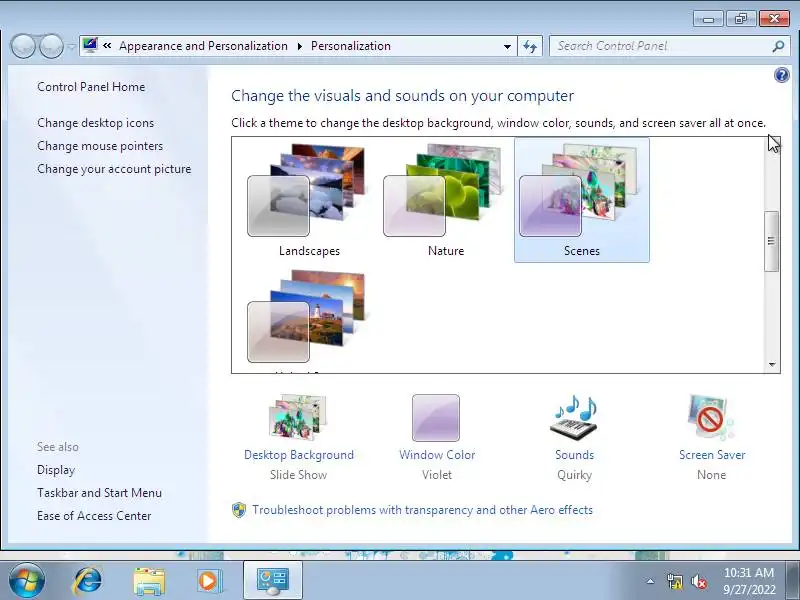Pick the partially visible lighthouse theme thumbnail
This screenshot has height=600, width=800.
[x=309, y=319]
